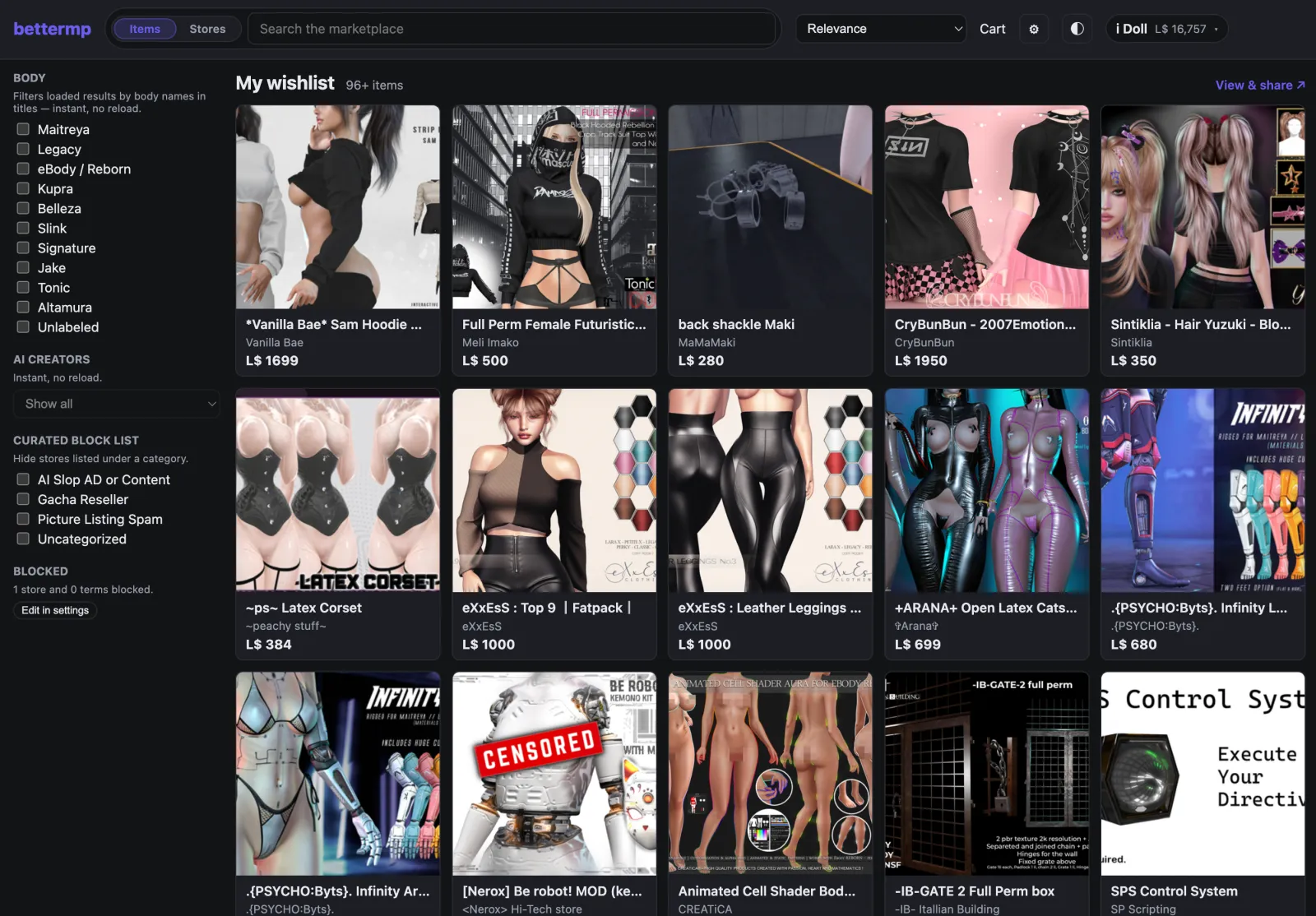
Task: Hide AI Slop AD or Content stores
Action: [x=23, y=479]
